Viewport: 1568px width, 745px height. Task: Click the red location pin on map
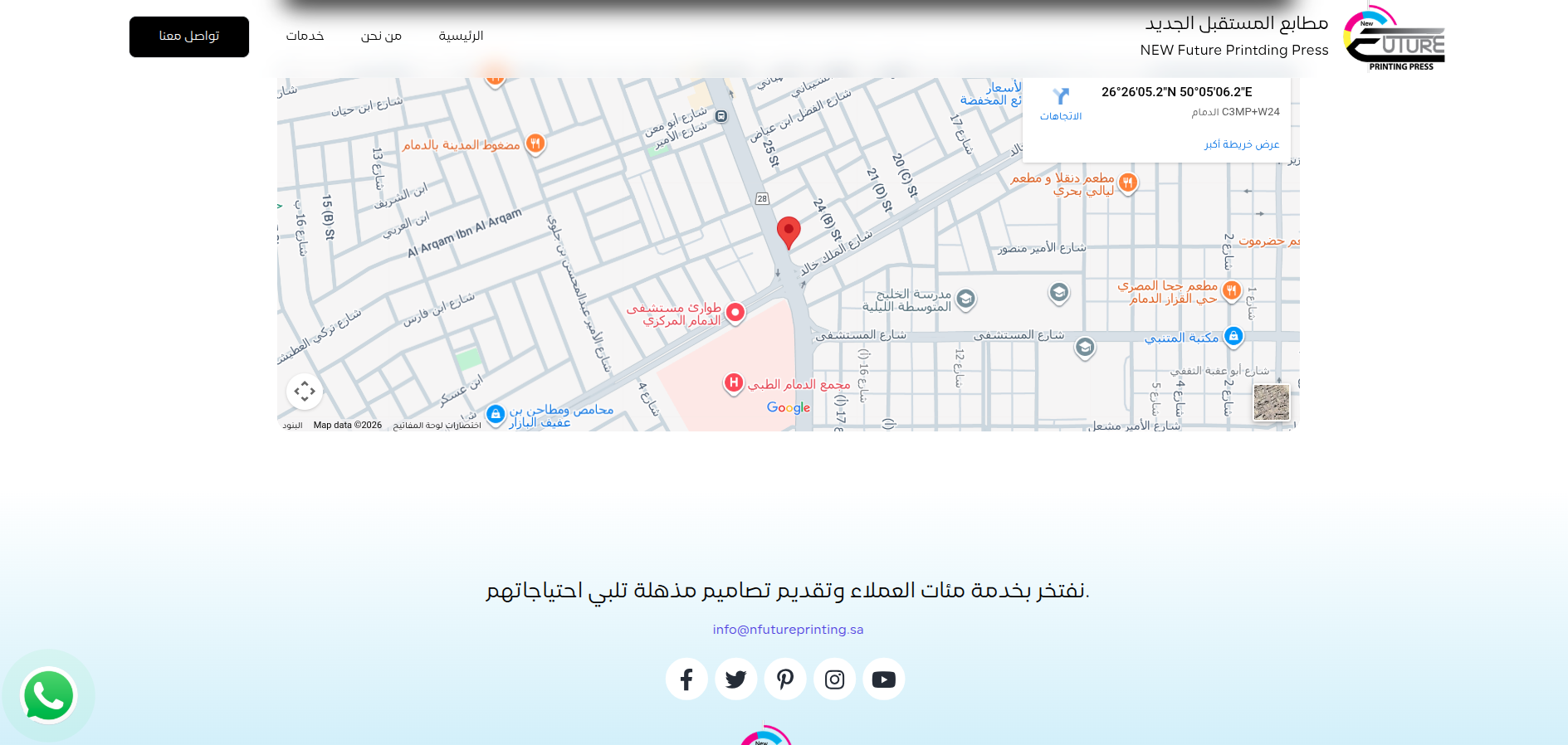(x=789, y=231)
